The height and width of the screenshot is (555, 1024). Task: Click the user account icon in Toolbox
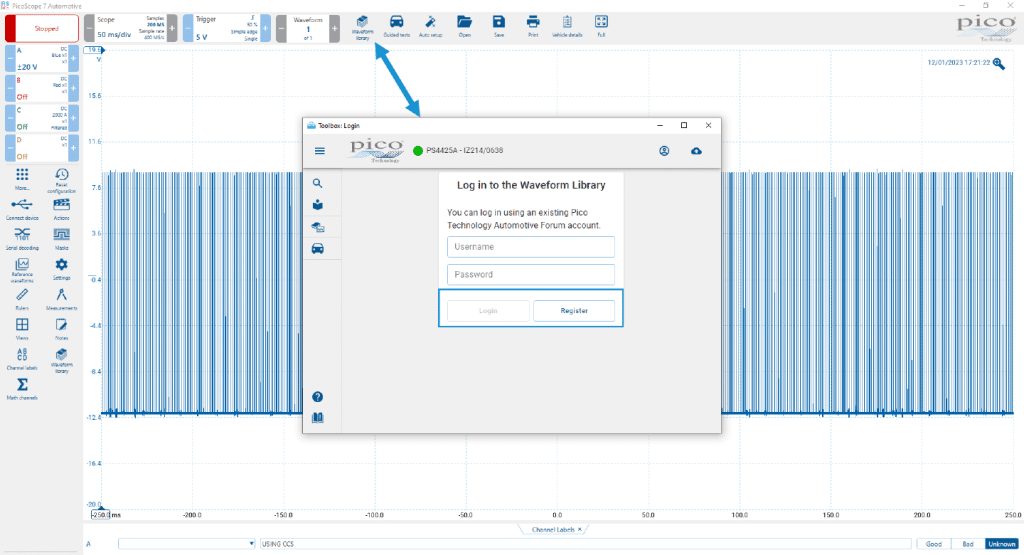(x=664, y=151)
